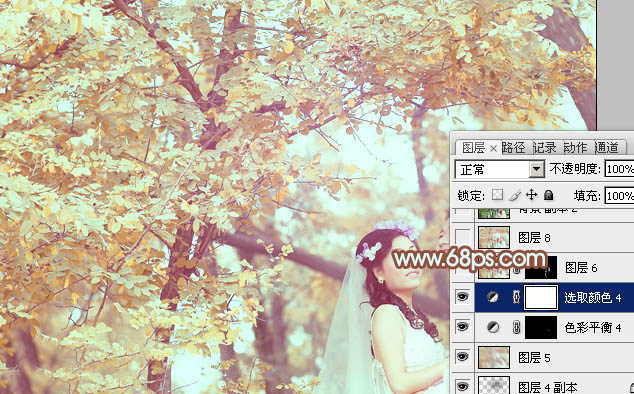Click the 填充 label
634x394 pixels.
point(587,196)
